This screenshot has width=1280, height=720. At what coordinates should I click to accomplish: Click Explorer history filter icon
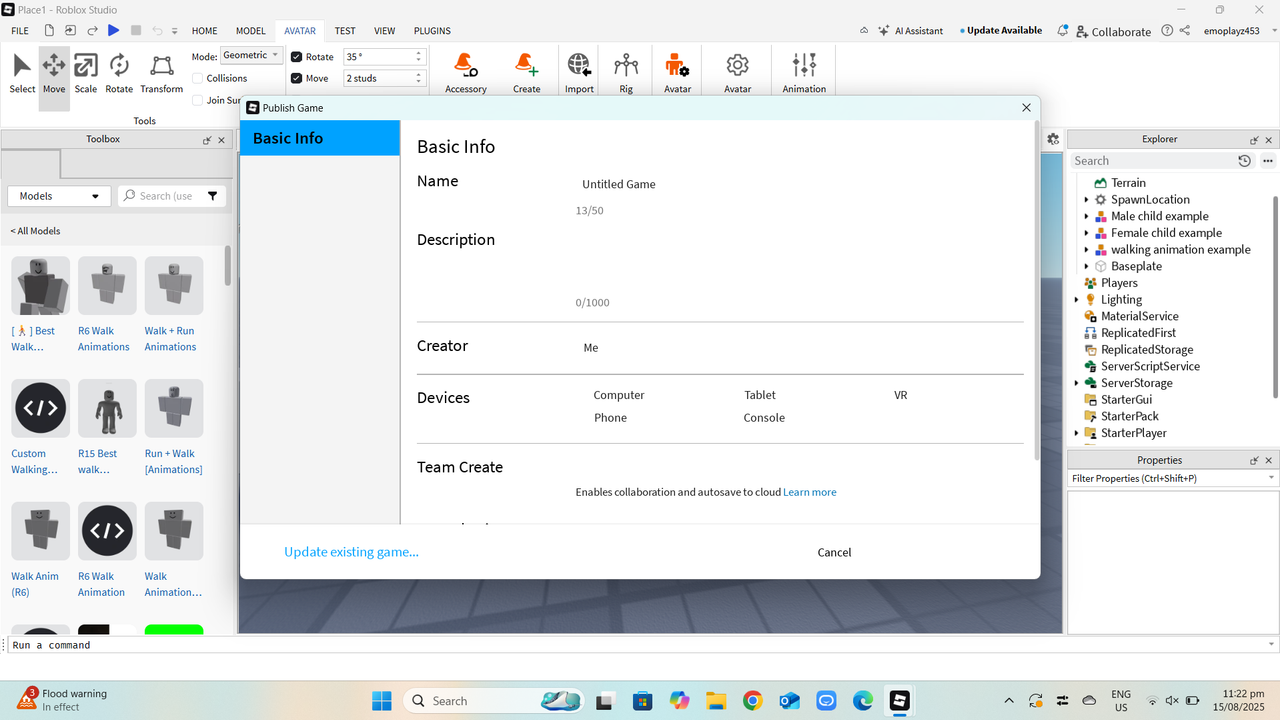[x=1244, y=161]
